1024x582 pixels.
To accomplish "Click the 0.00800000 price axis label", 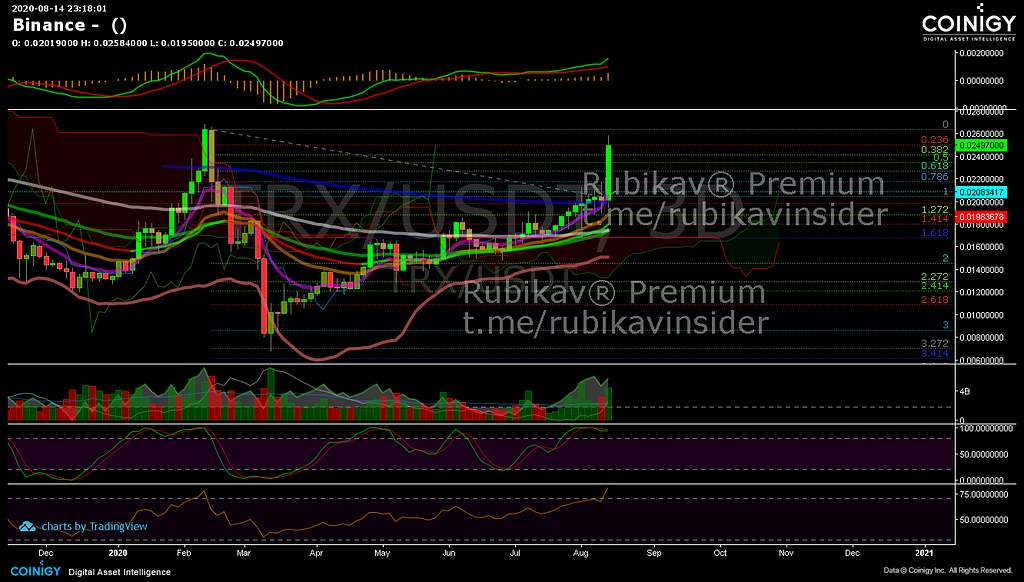I will tap(982, 338).
